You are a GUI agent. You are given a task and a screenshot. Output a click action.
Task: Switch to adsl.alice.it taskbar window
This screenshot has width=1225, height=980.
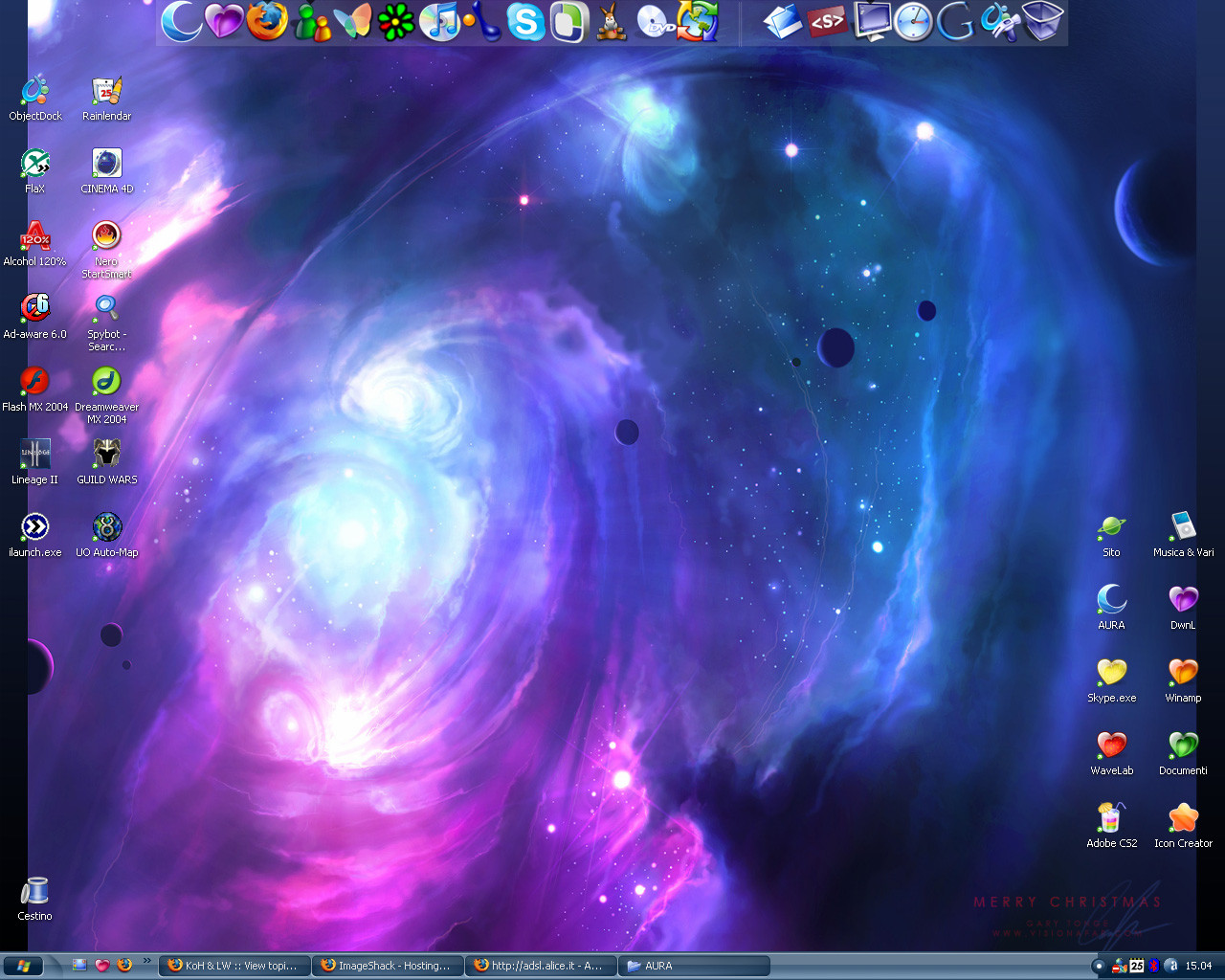[x=542, y=966]
